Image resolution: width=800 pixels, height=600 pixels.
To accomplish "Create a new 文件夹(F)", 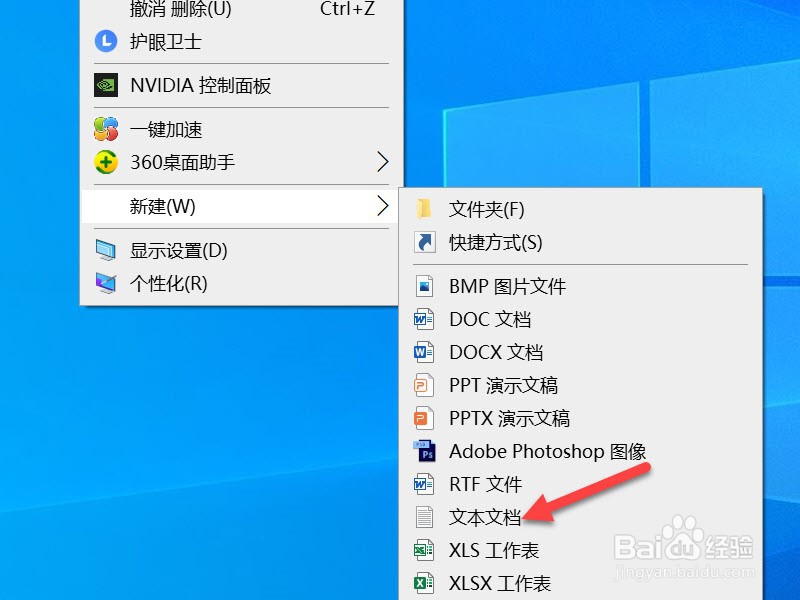I will coord(581,209).
